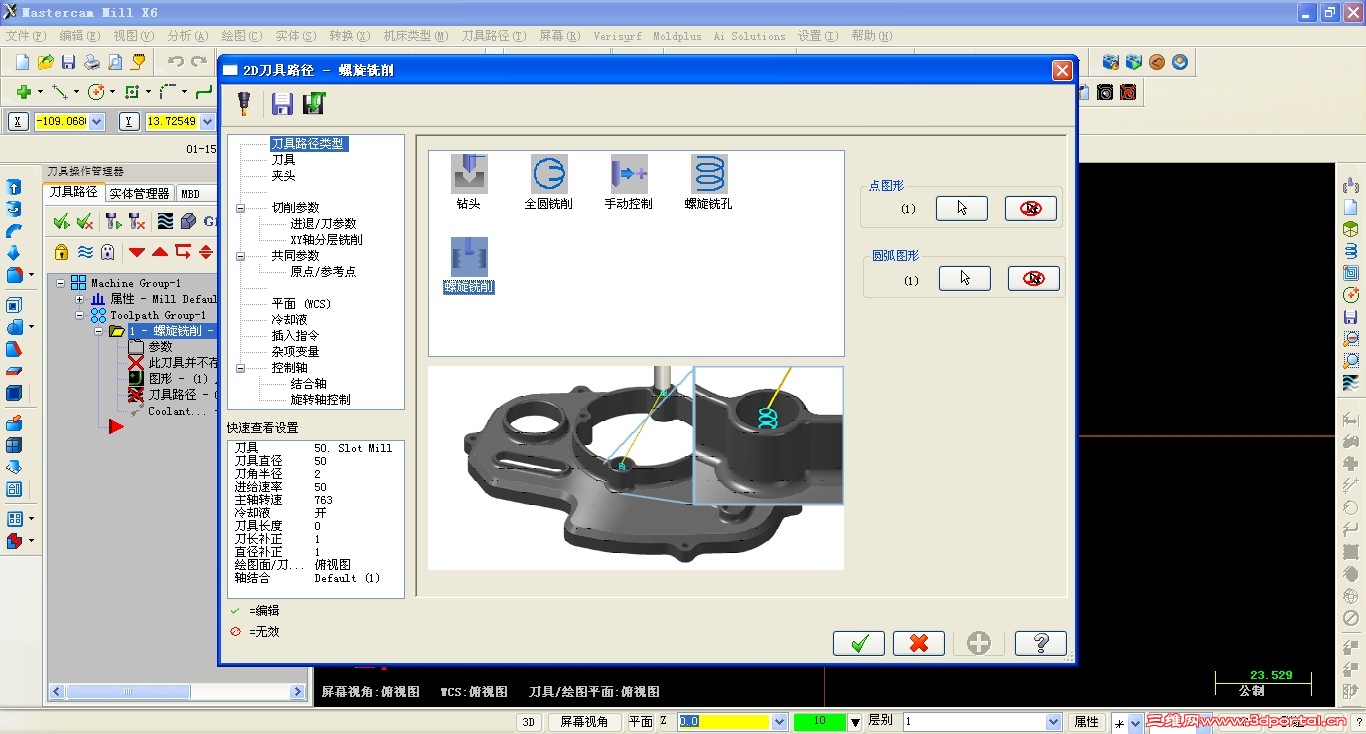The height and width of the screenshot is (734, 1366).
Task: Click the Y coordinate lock button
Action: (x=129, y=122)
